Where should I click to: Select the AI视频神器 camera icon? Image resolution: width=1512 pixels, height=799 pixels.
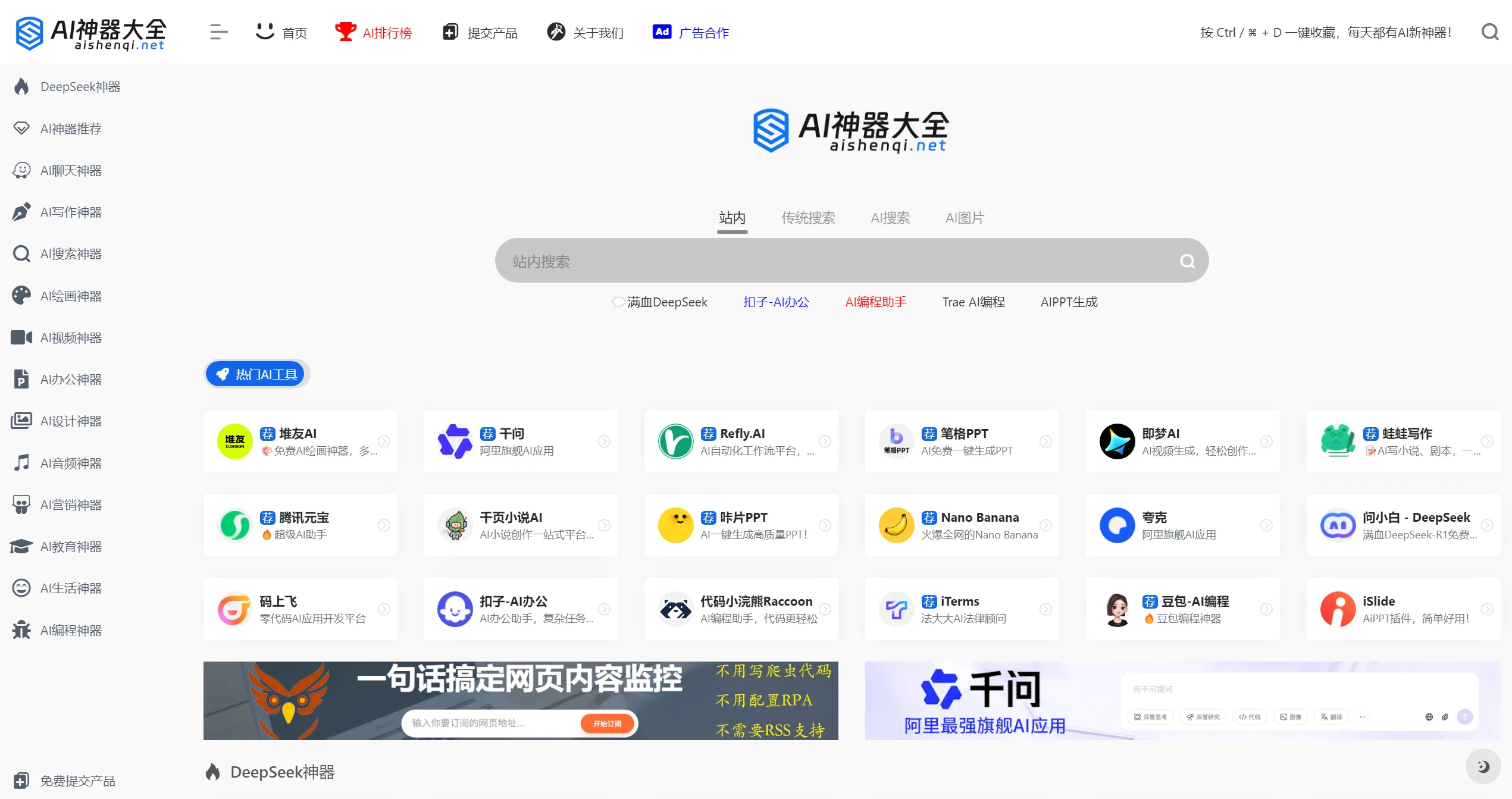tap(21, 337)
